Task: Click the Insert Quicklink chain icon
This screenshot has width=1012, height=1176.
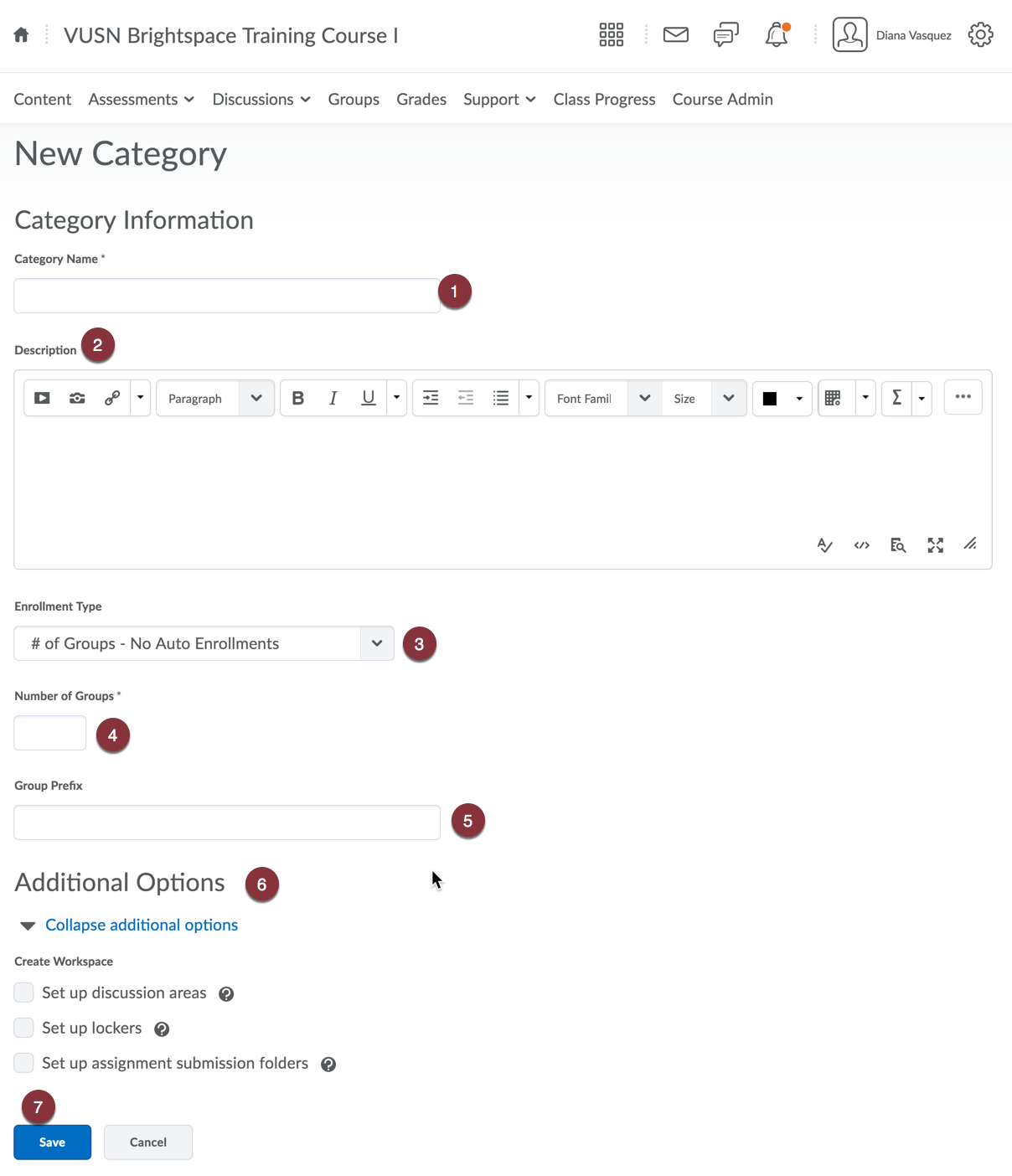Action: point(112,398)
